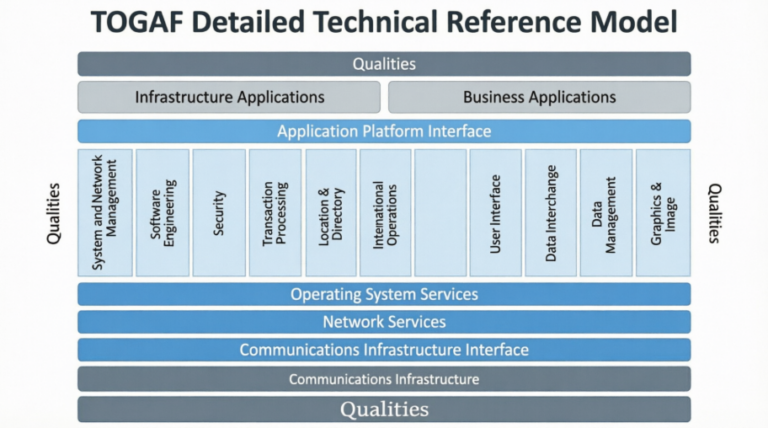Click the Business Applications box
The image size is (768, 428).
coord(539,97)
